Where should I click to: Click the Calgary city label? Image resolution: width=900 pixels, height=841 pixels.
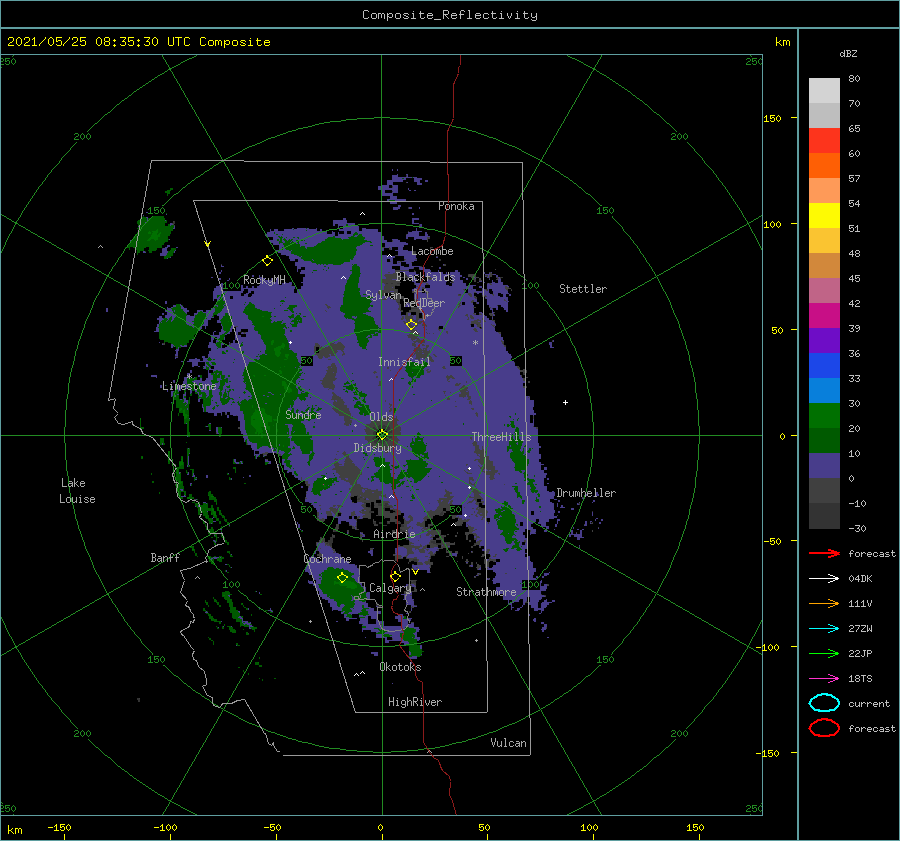[x=390, y=588]
